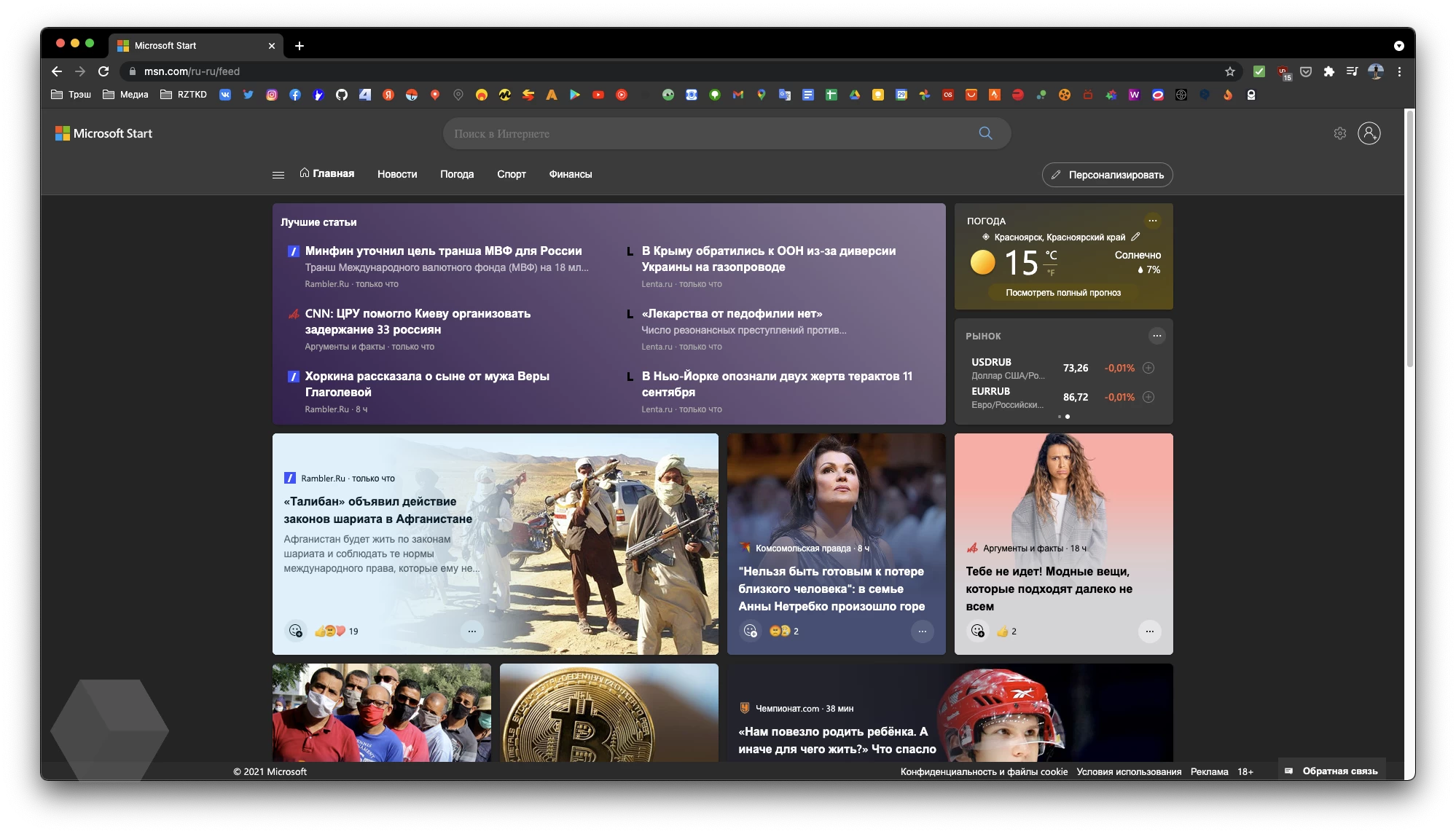Open the GitHub bookmark
Viewport: 1456px width, 834px height.
(341, 95)
